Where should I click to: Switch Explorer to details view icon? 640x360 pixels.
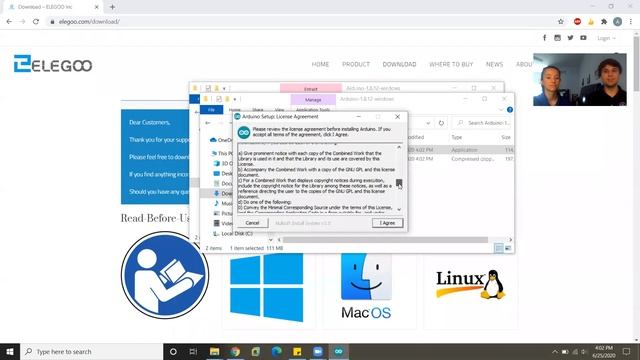[499, 248]
